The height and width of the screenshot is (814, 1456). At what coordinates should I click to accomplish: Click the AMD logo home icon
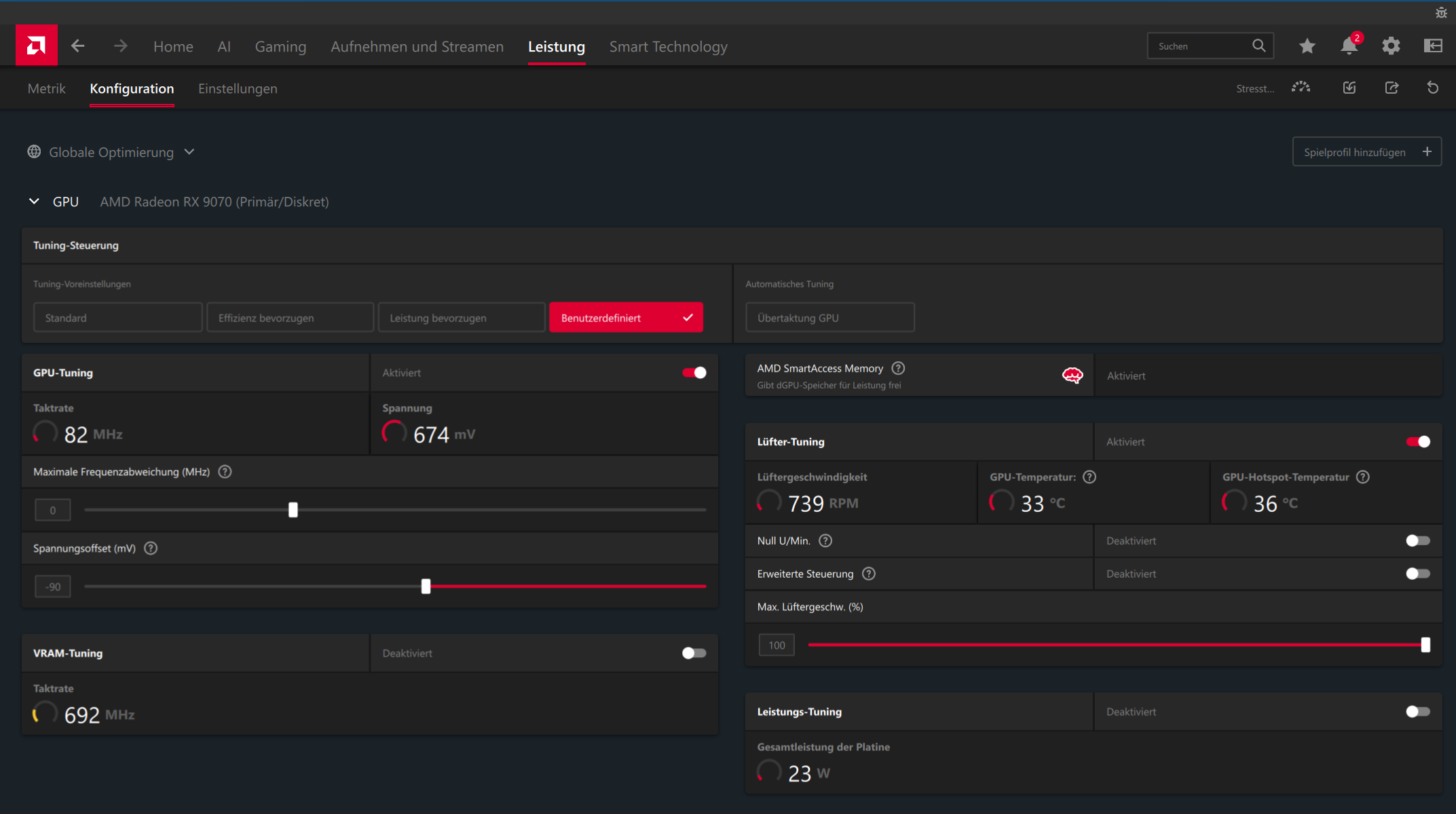click(x=37, y=45)
